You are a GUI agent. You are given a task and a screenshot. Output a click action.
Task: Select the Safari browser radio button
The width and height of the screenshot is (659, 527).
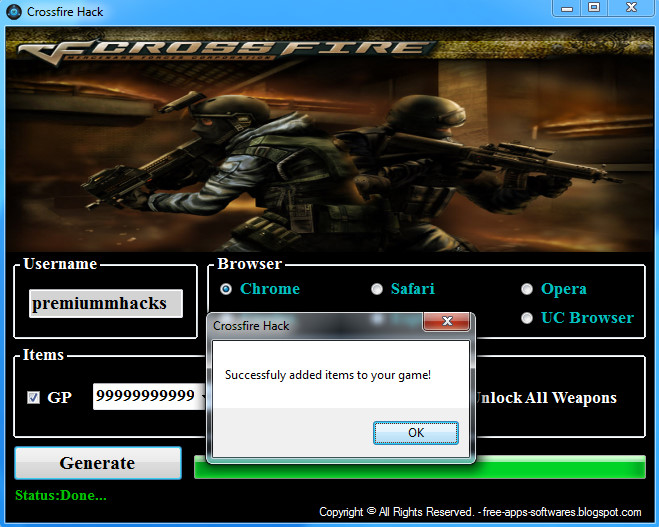click(377, 289)
